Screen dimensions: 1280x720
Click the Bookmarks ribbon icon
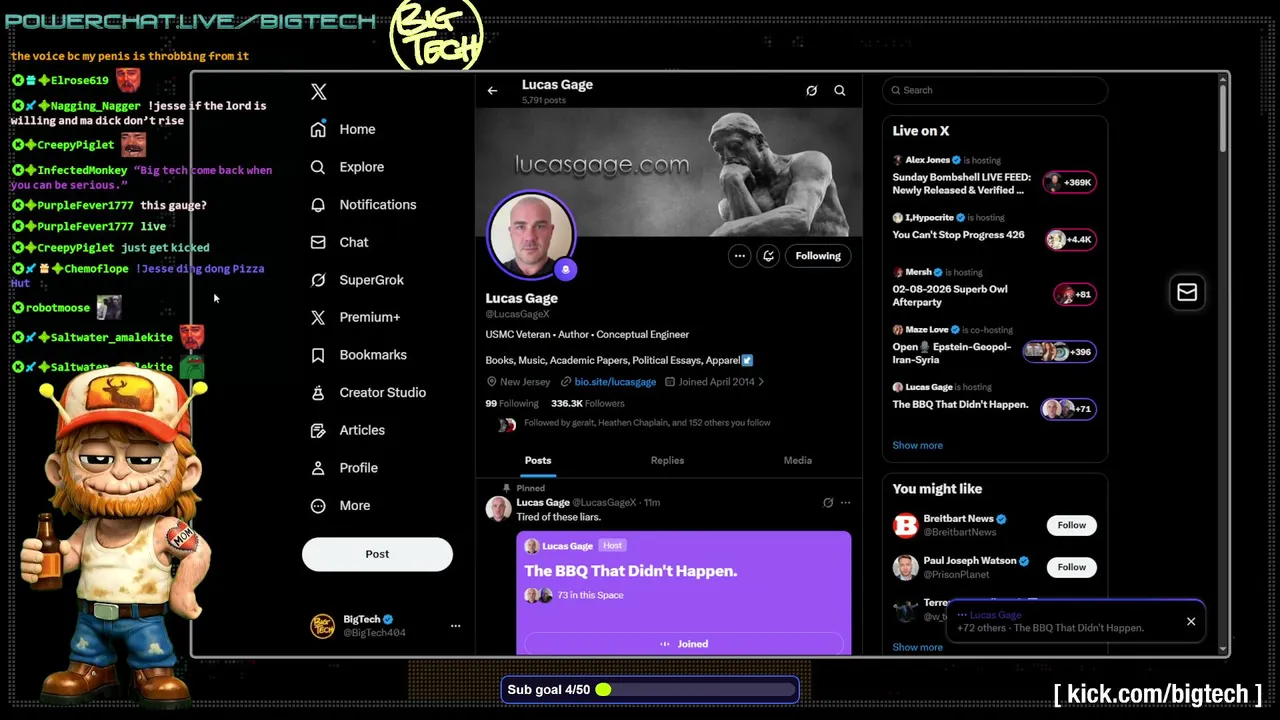tap(318, 355)
